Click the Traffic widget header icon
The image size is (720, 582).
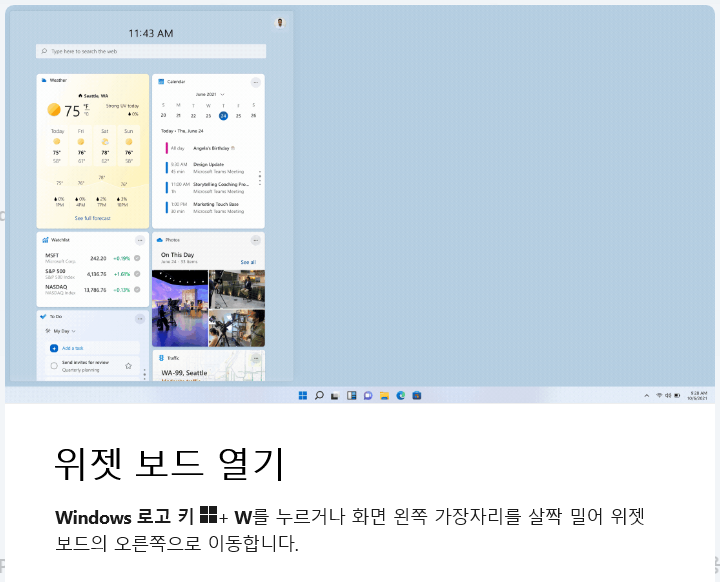pyautogui.click(x=161, y=358)
